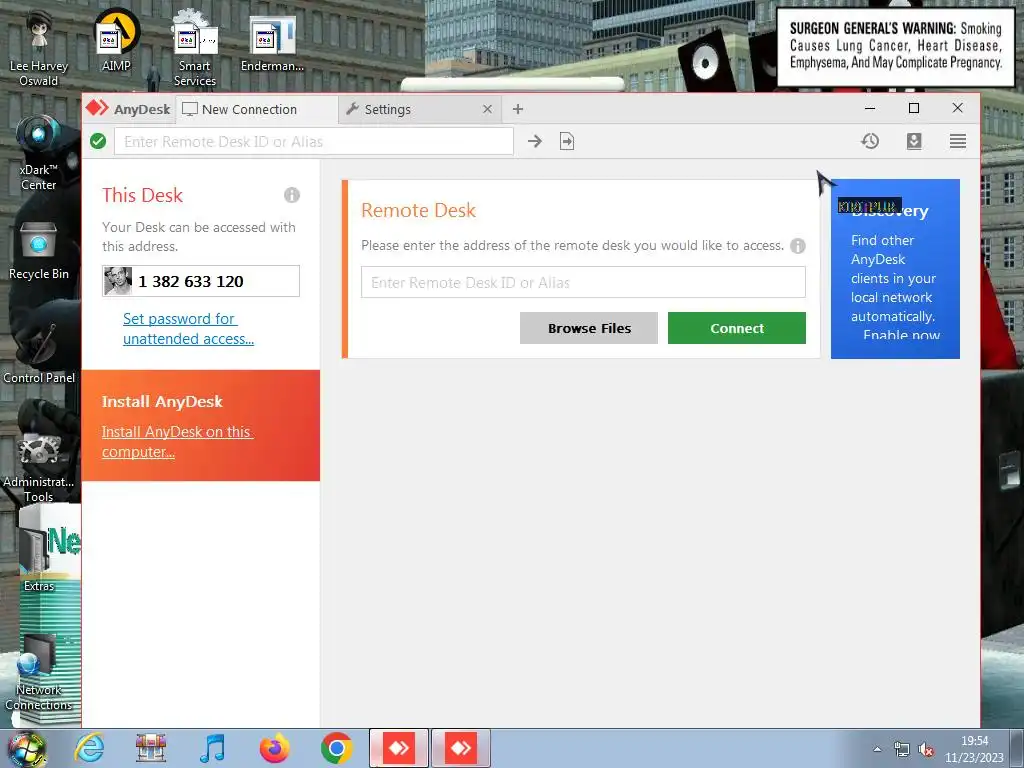Click the info icon beside This Desk
Image resolution: width=1024 pixels, height=768 pixels.
point(292,195)
